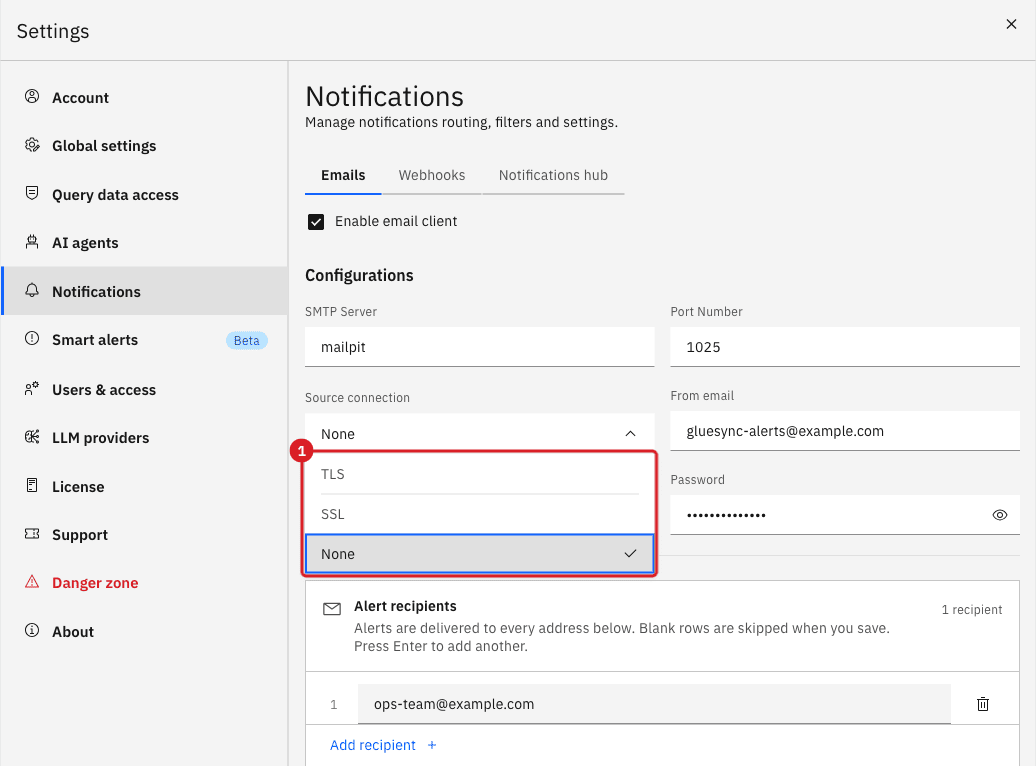1036x766 pixels.
Task: Click the Support ticket icon
Action: click(32, 533)
